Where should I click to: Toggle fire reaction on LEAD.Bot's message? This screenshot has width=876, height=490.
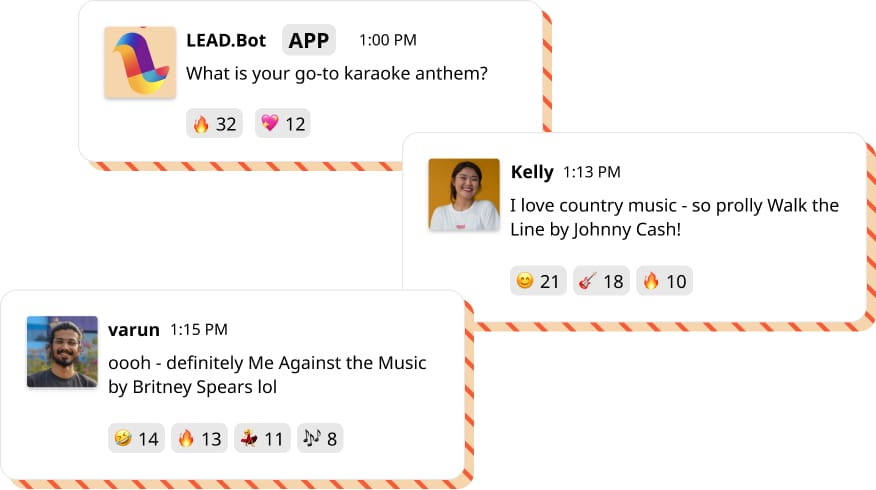pyautogui.click(x=214, y=124)
